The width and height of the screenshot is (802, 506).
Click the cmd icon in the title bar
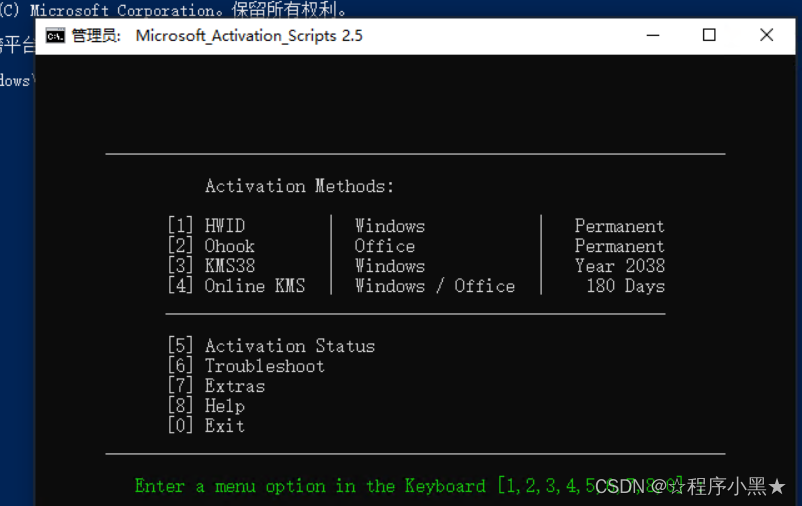(55, 36)
